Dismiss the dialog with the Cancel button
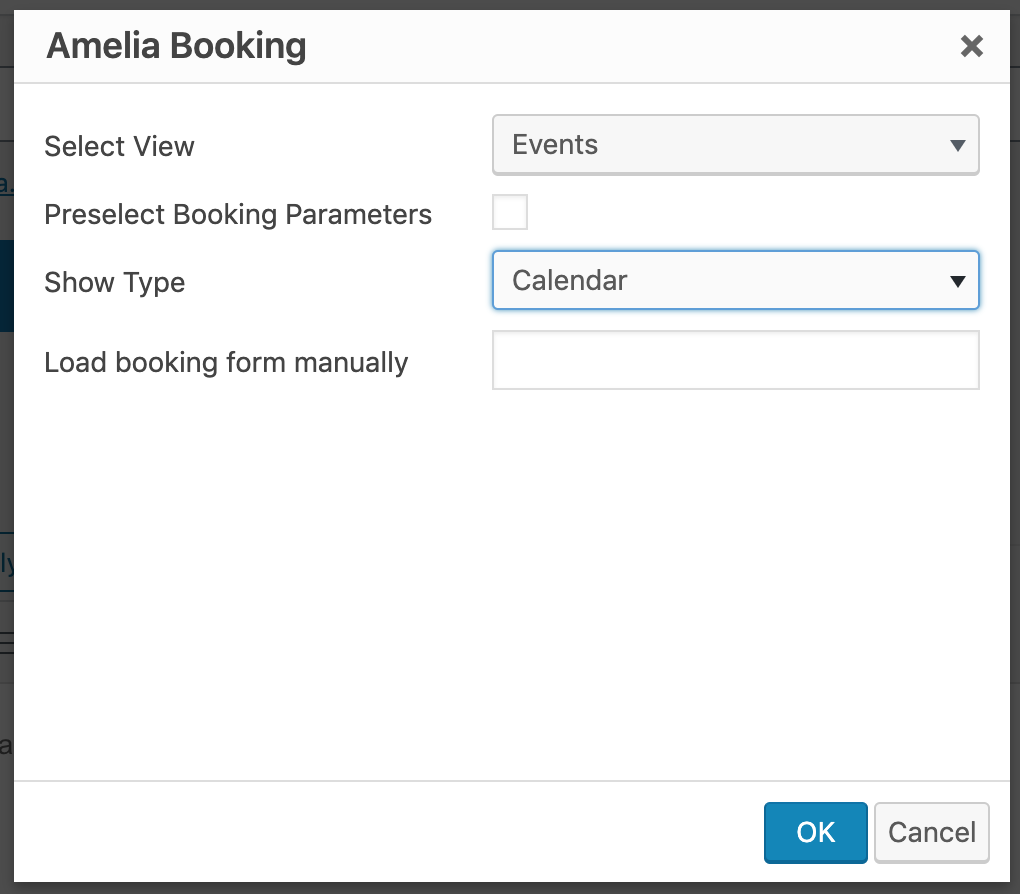This screenshot has height=894, width=1020. (x=931, y=832)
